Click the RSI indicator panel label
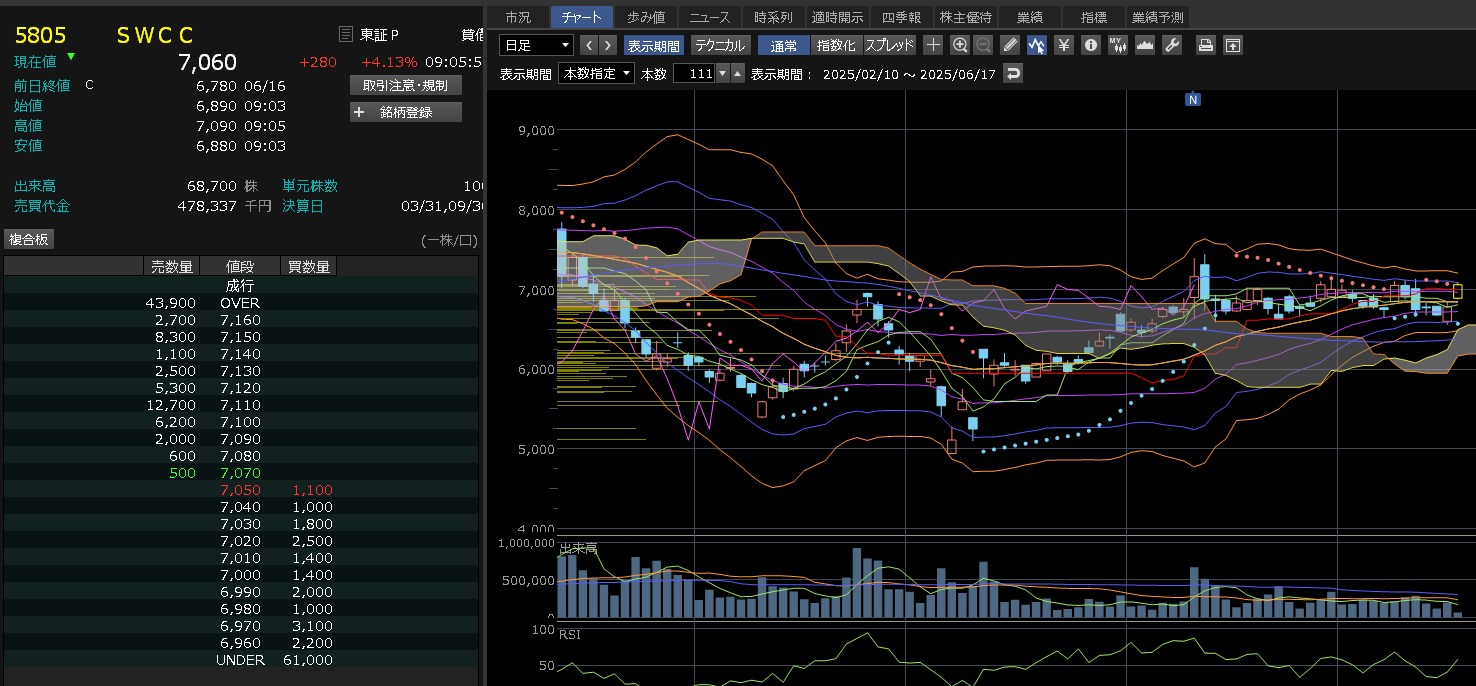1476x686 pixels. (x=569, y=634)
